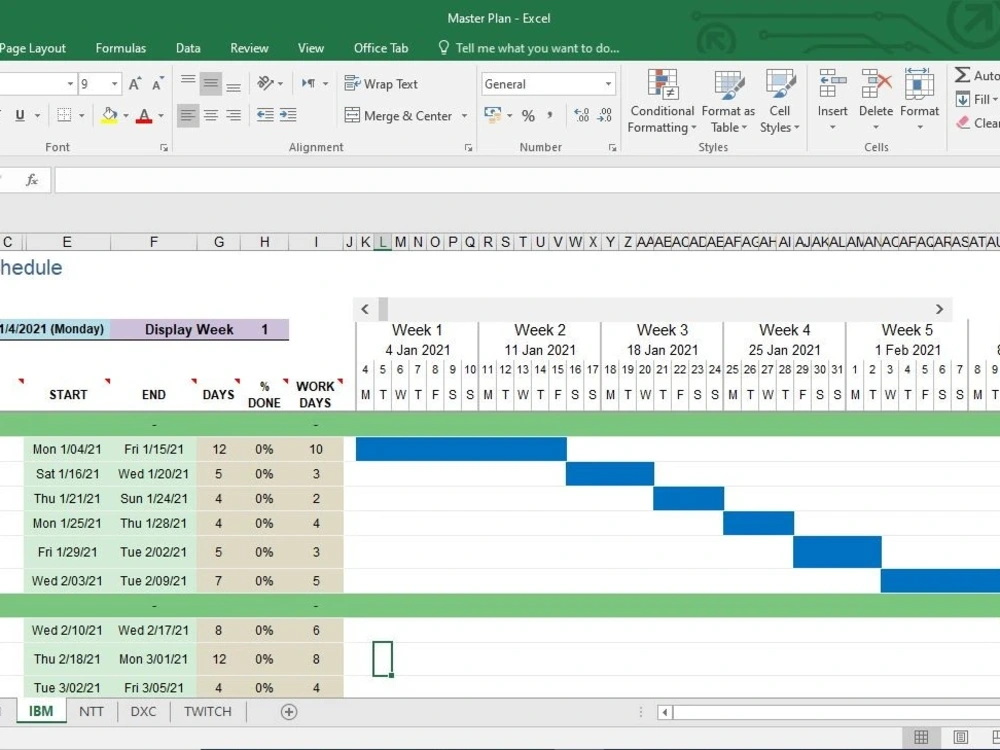Viewport: 1000px width, 750px height.
Task: Open Cell Styles gallery
Action: 779,101
